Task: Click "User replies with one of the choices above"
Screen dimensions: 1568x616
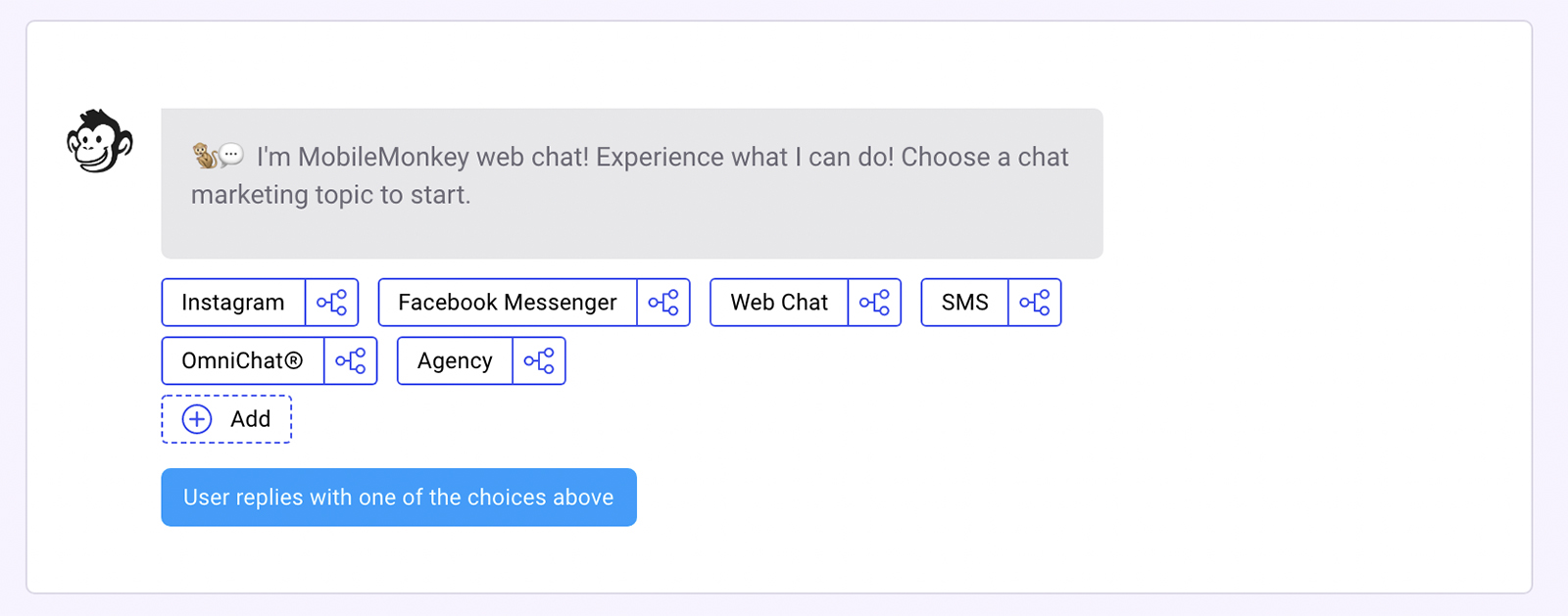Action: (x=399, y=498)
